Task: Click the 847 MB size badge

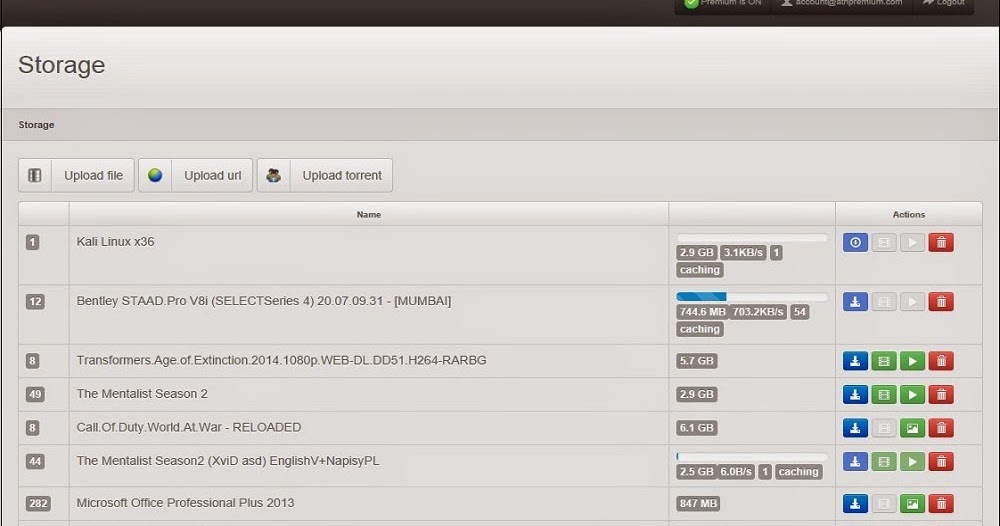Action: tap(698, 504)
